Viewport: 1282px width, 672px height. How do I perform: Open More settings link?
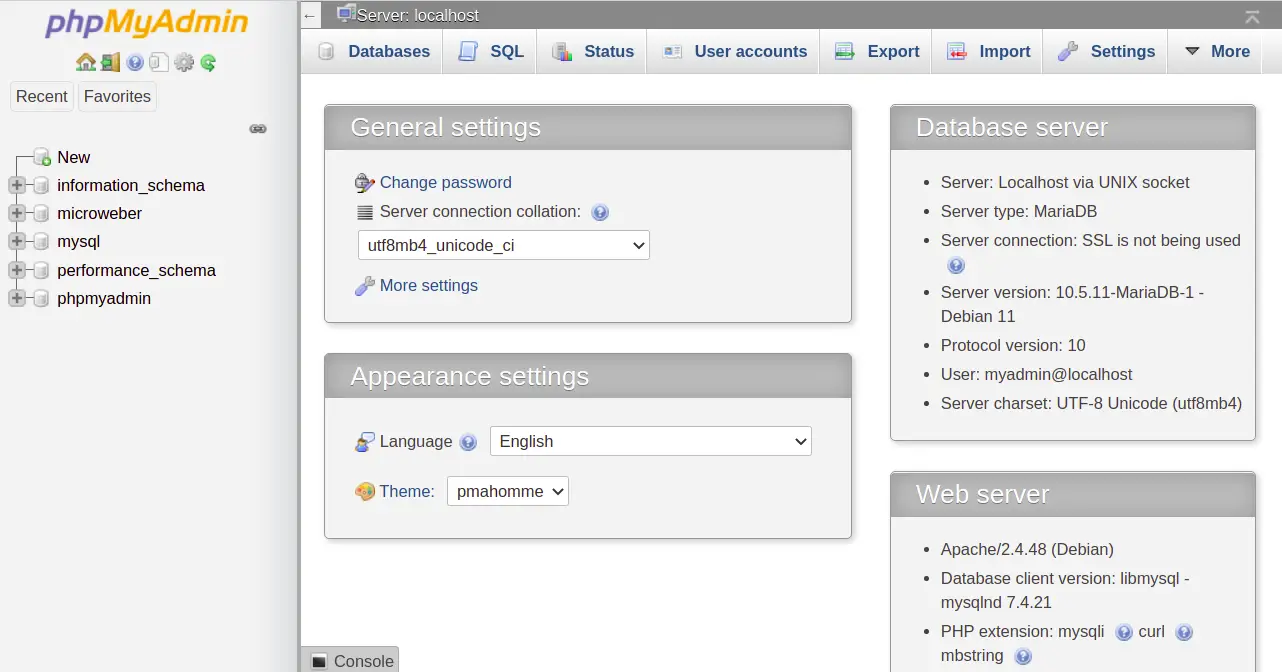[x=428, y=285]
